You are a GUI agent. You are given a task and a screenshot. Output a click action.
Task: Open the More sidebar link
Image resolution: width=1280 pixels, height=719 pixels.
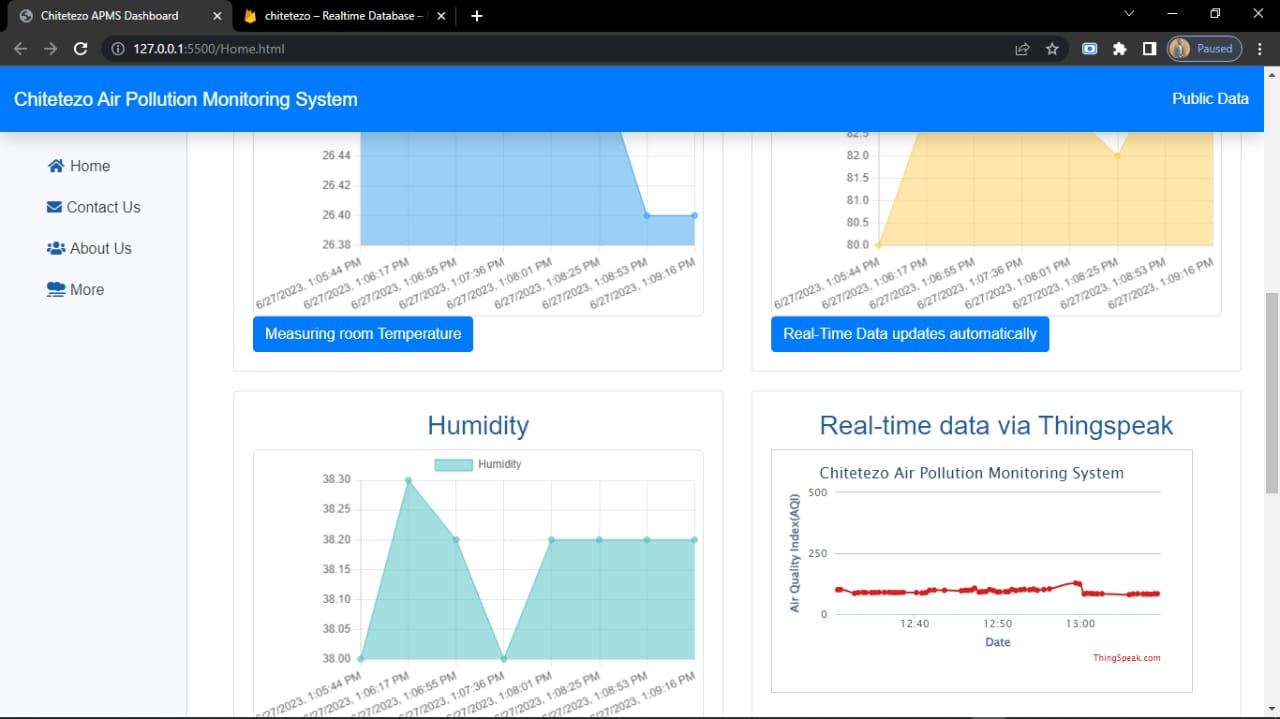76,289
